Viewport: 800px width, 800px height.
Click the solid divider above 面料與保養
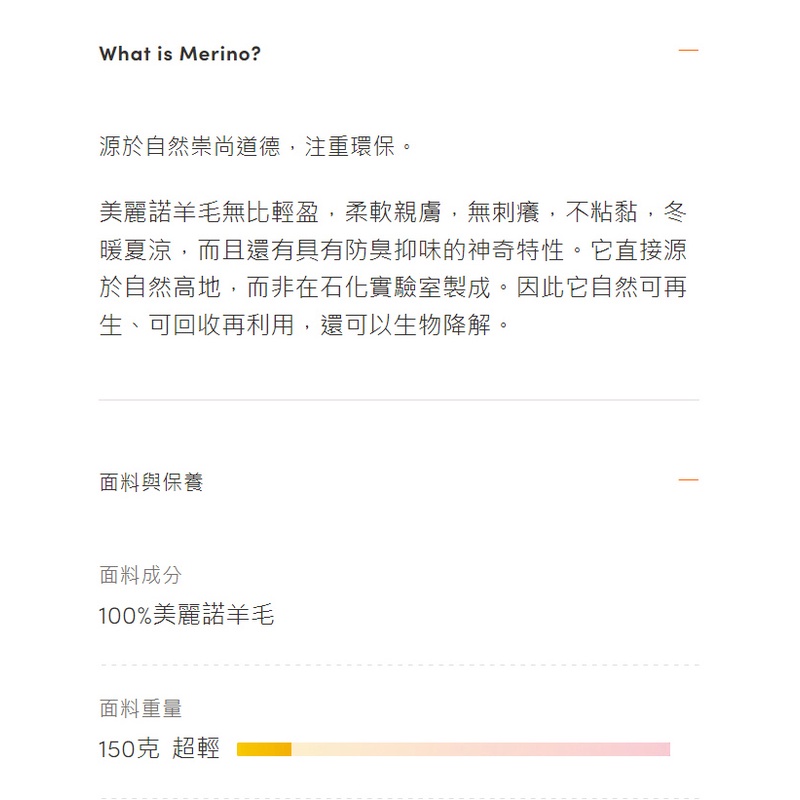[399, 400]
